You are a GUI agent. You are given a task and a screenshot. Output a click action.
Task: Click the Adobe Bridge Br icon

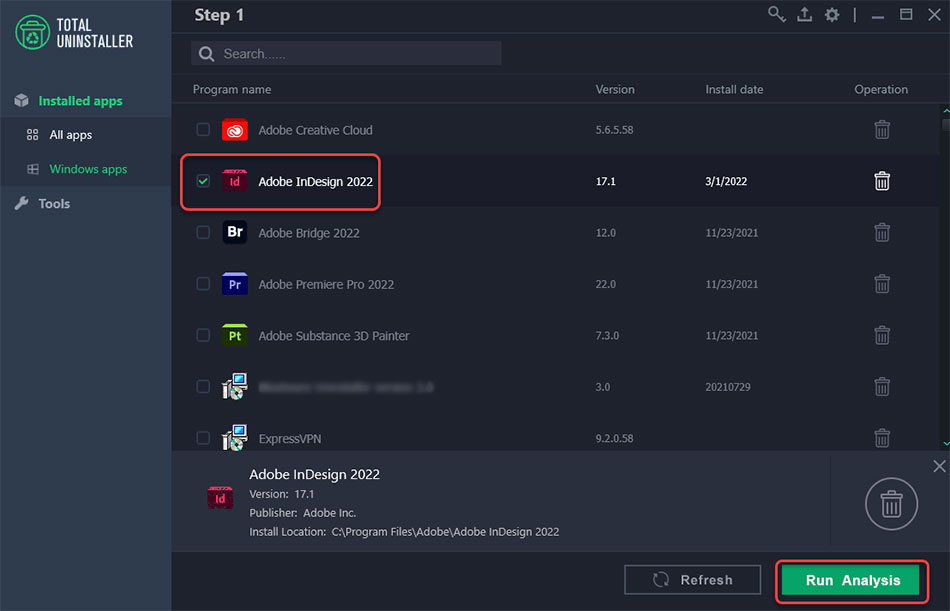234,232
